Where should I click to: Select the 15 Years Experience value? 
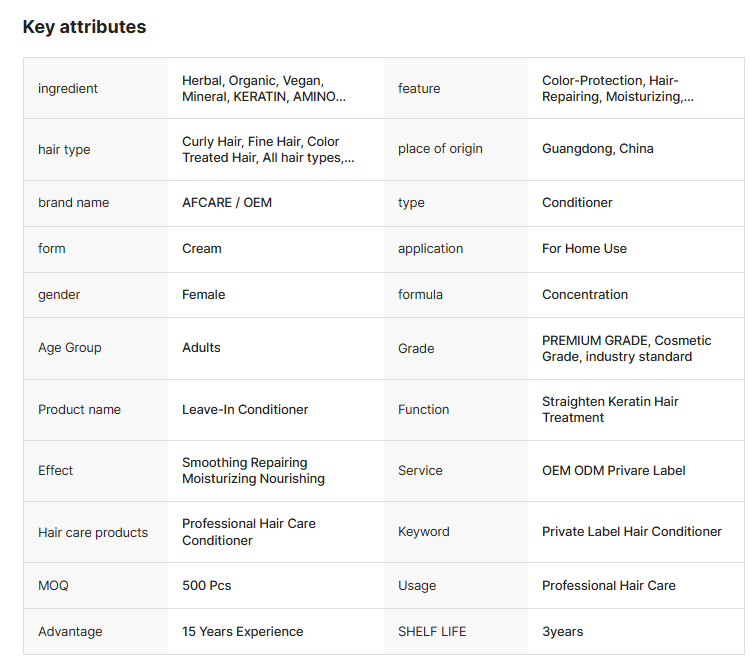pos(242,632)
